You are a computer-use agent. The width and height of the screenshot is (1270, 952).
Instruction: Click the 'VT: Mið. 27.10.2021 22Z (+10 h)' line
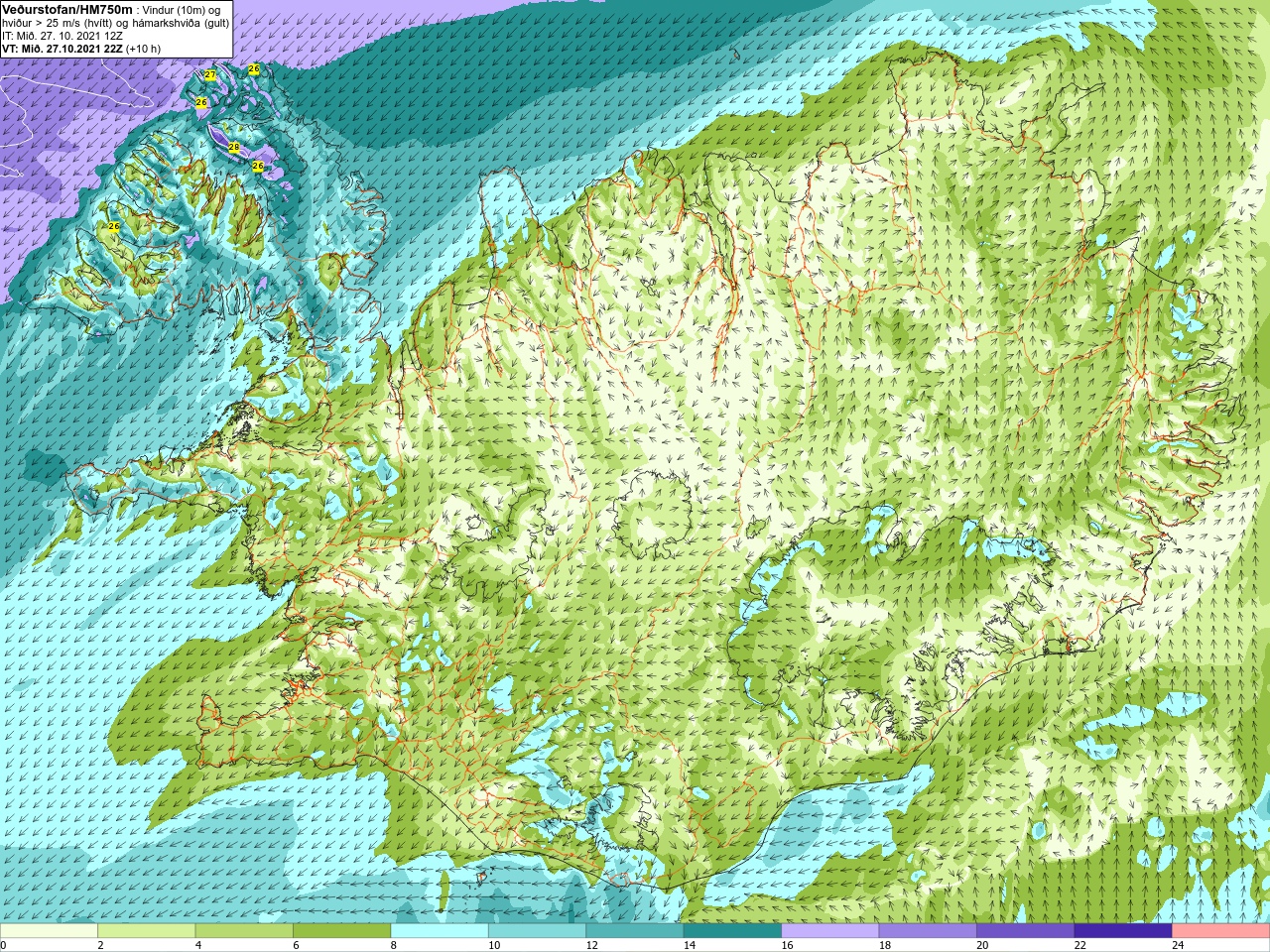click(81, 48)
